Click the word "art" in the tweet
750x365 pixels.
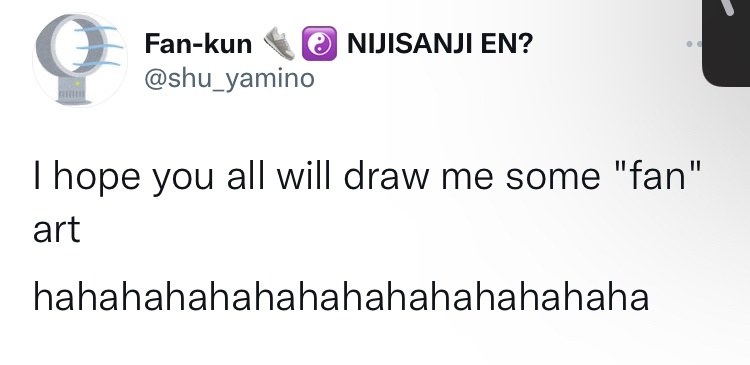(x=56, y=229)
